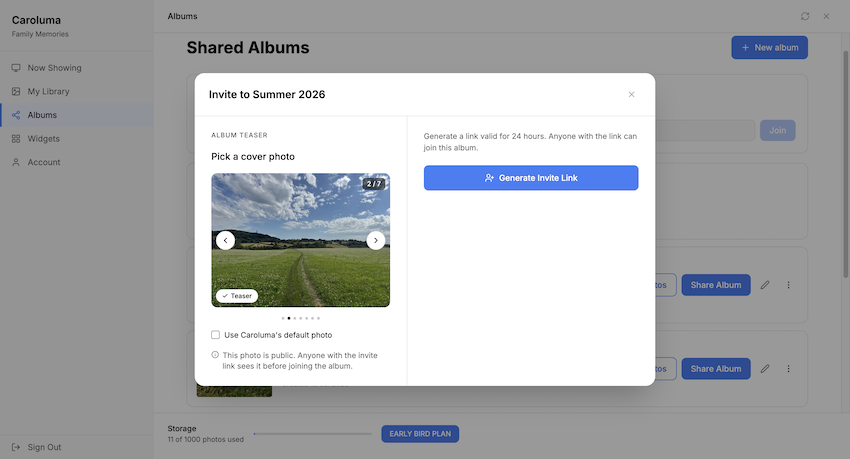Close the Invite to Summer 2026 dialog
This screenshot has height=459, width=850.
632,94
